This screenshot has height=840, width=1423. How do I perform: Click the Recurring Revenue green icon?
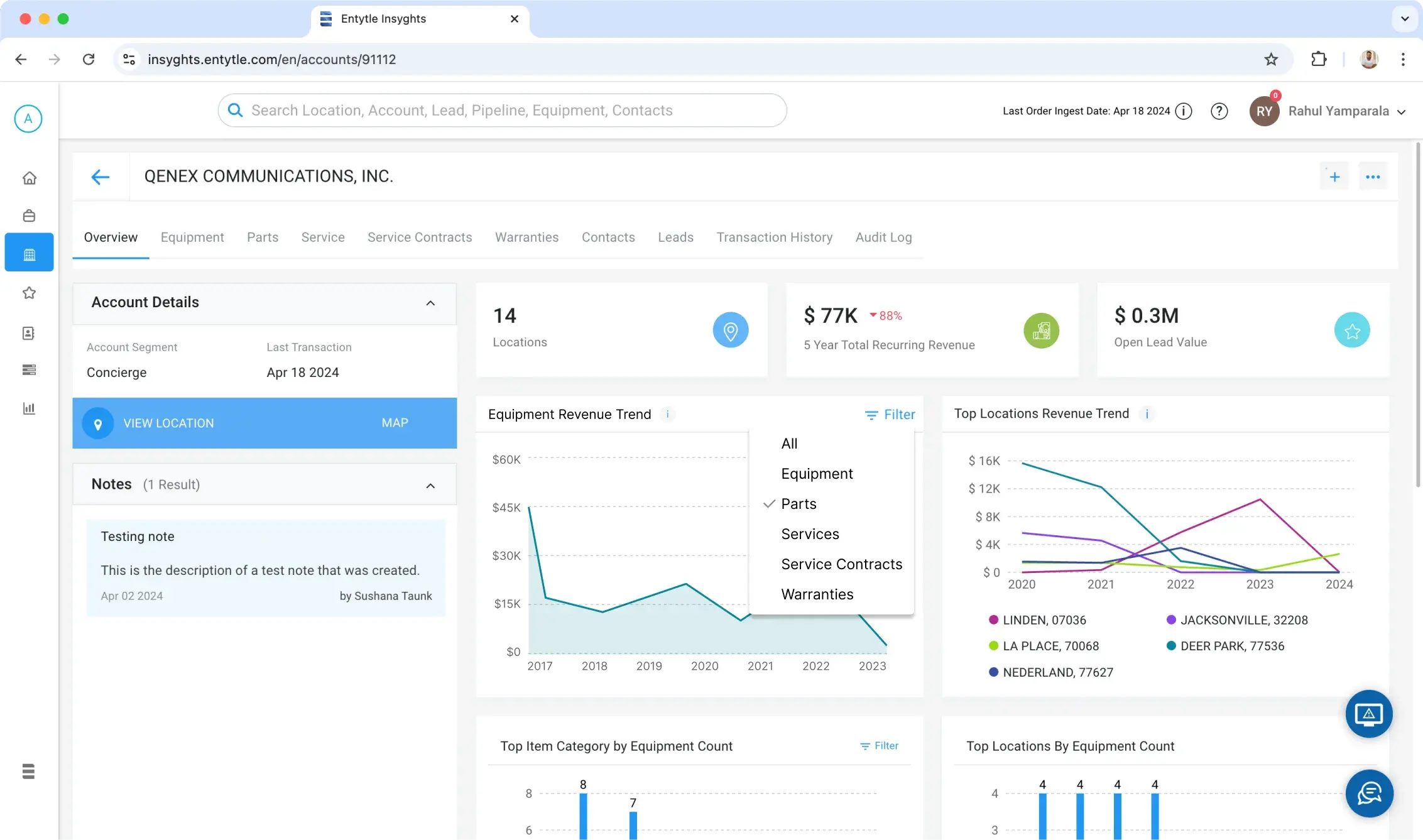coord(1041,330)
